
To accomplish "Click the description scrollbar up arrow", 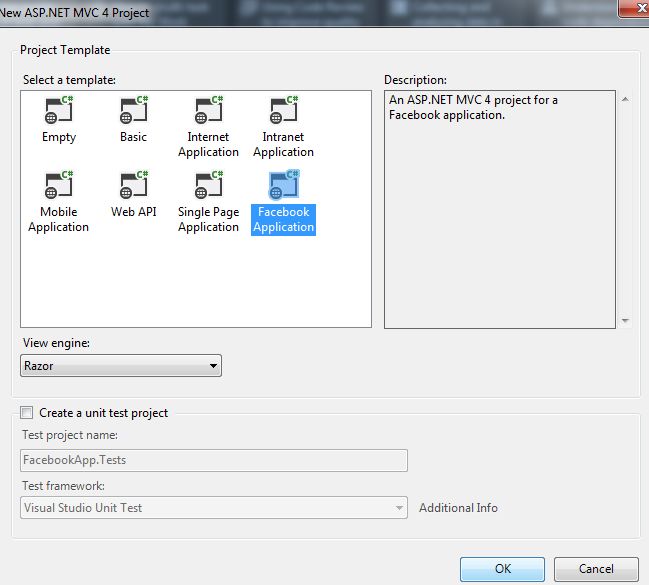I will point(625,99).
